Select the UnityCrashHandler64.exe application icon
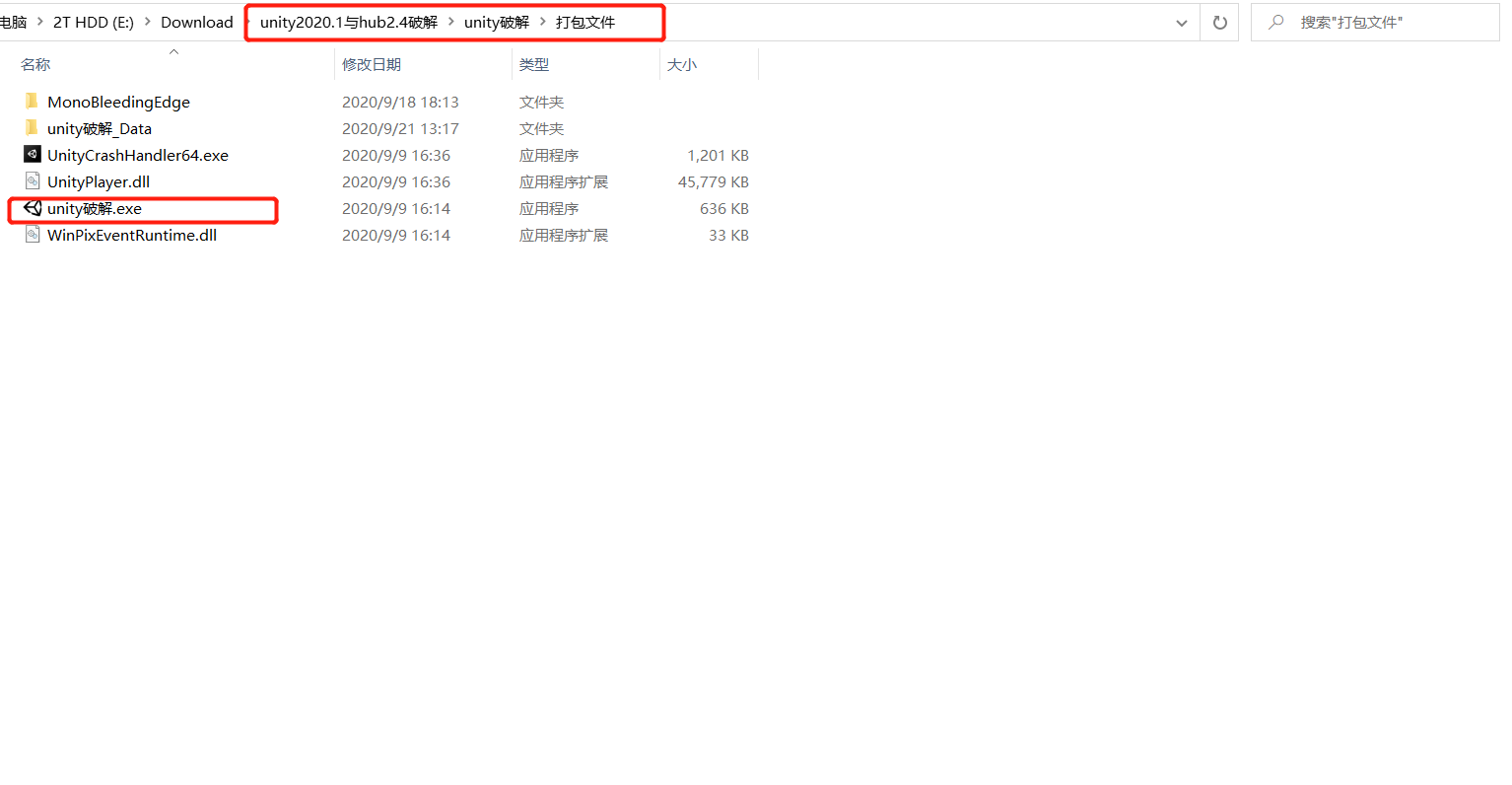Image resolution: width=1512 pixels, height=785 pixels. pos(32,155)
